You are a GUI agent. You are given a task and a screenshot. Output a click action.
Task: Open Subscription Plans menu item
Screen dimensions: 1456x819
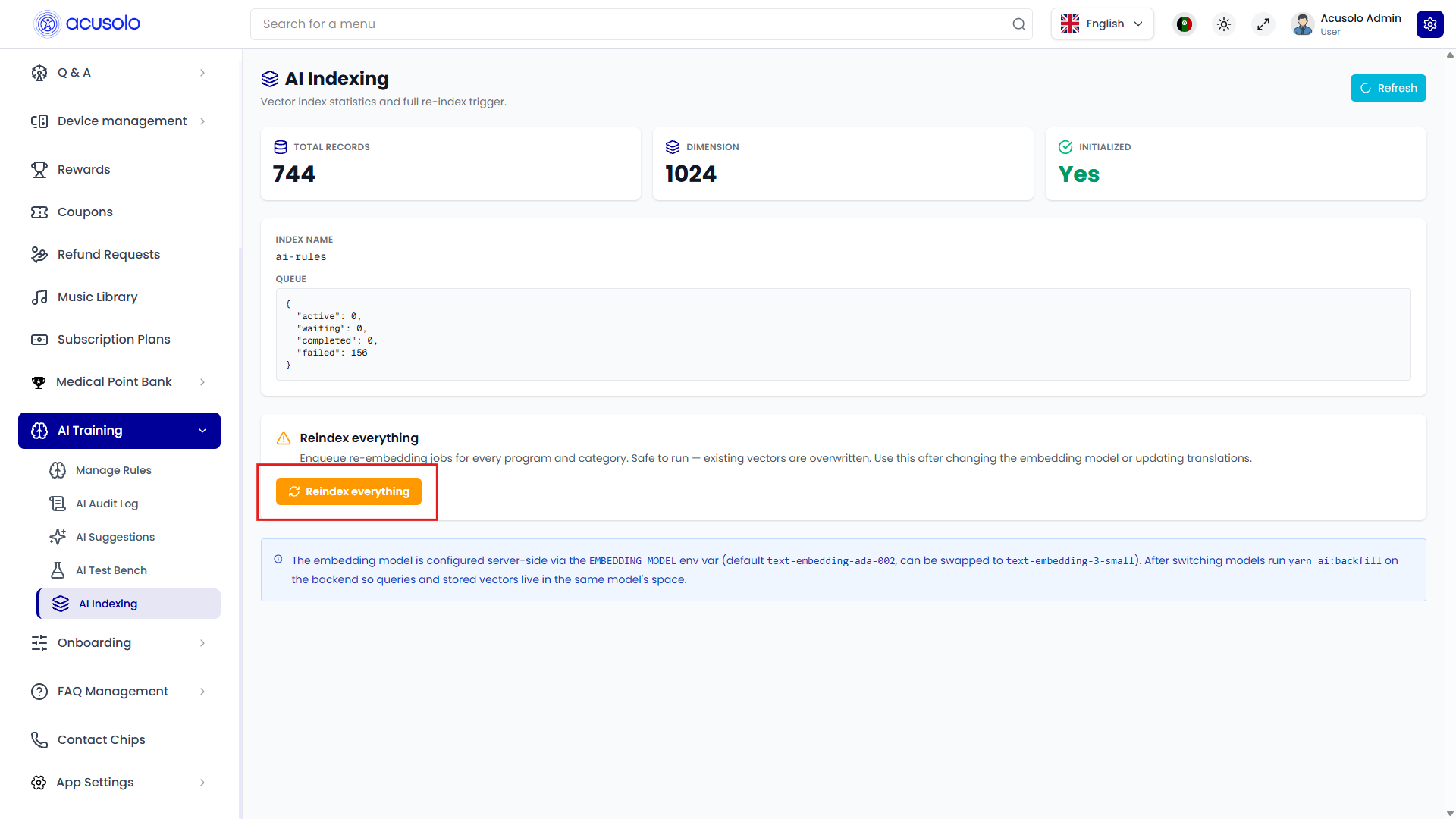point(119,340)
